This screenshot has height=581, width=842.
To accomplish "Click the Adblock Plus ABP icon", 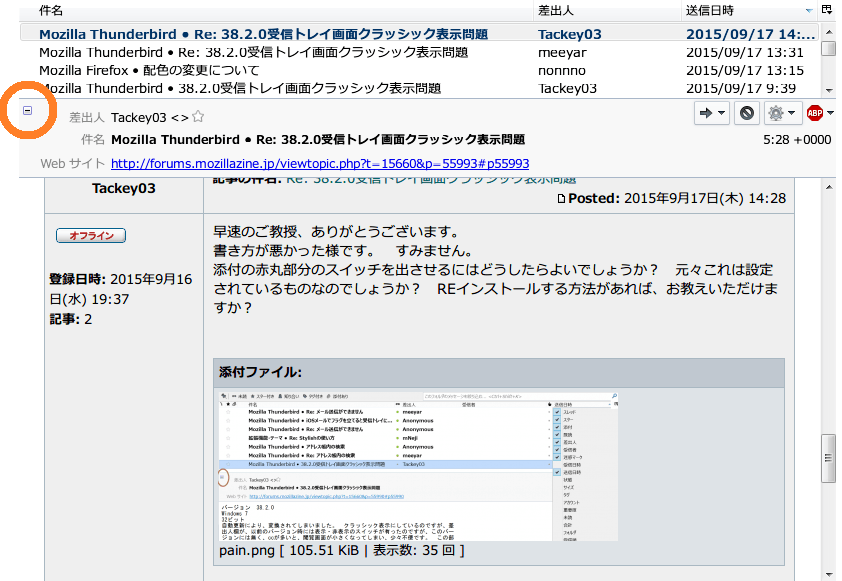I will click(x=815, y=113).
